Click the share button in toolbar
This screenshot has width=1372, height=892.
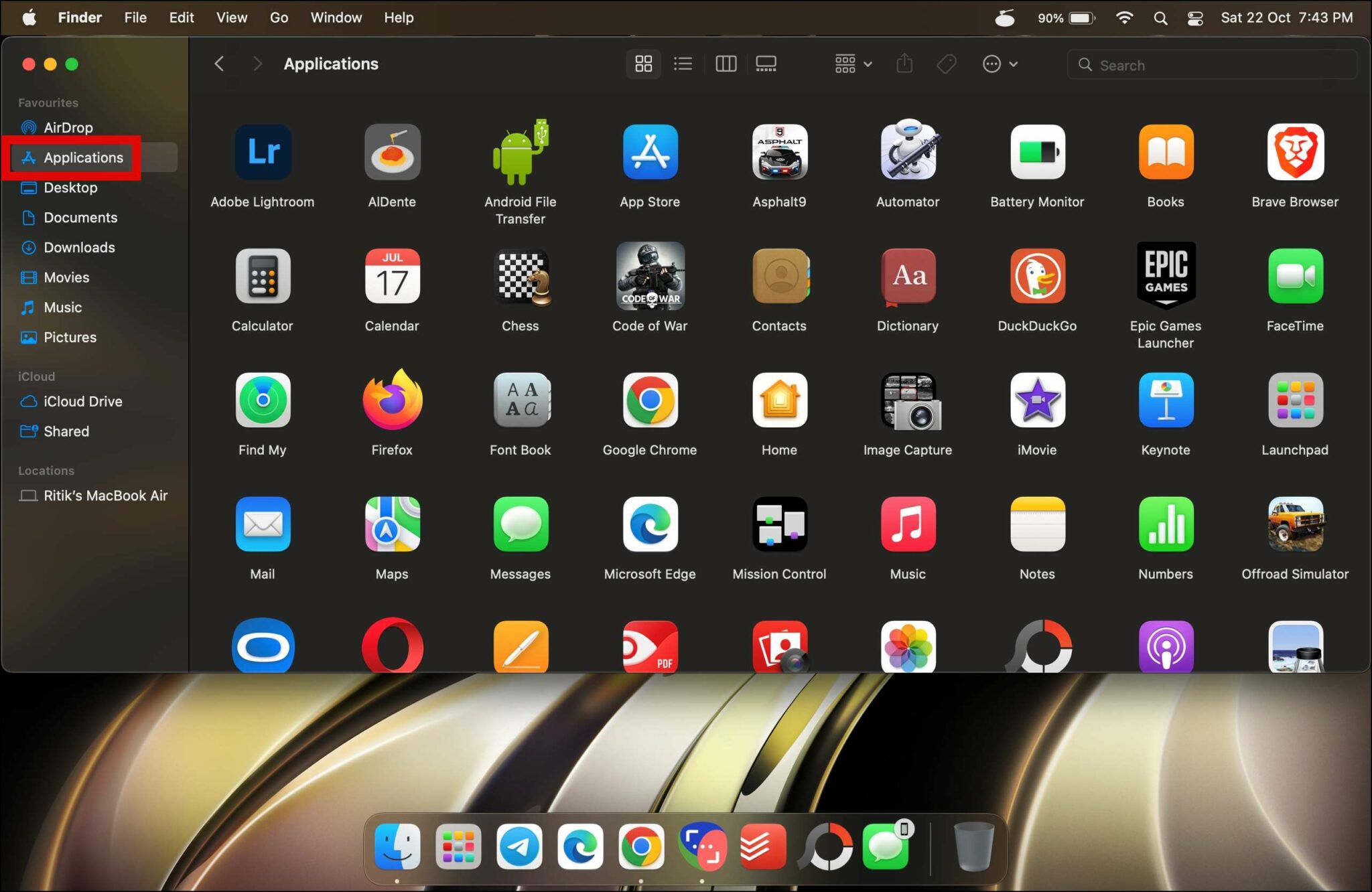click(x=906, y=64)
